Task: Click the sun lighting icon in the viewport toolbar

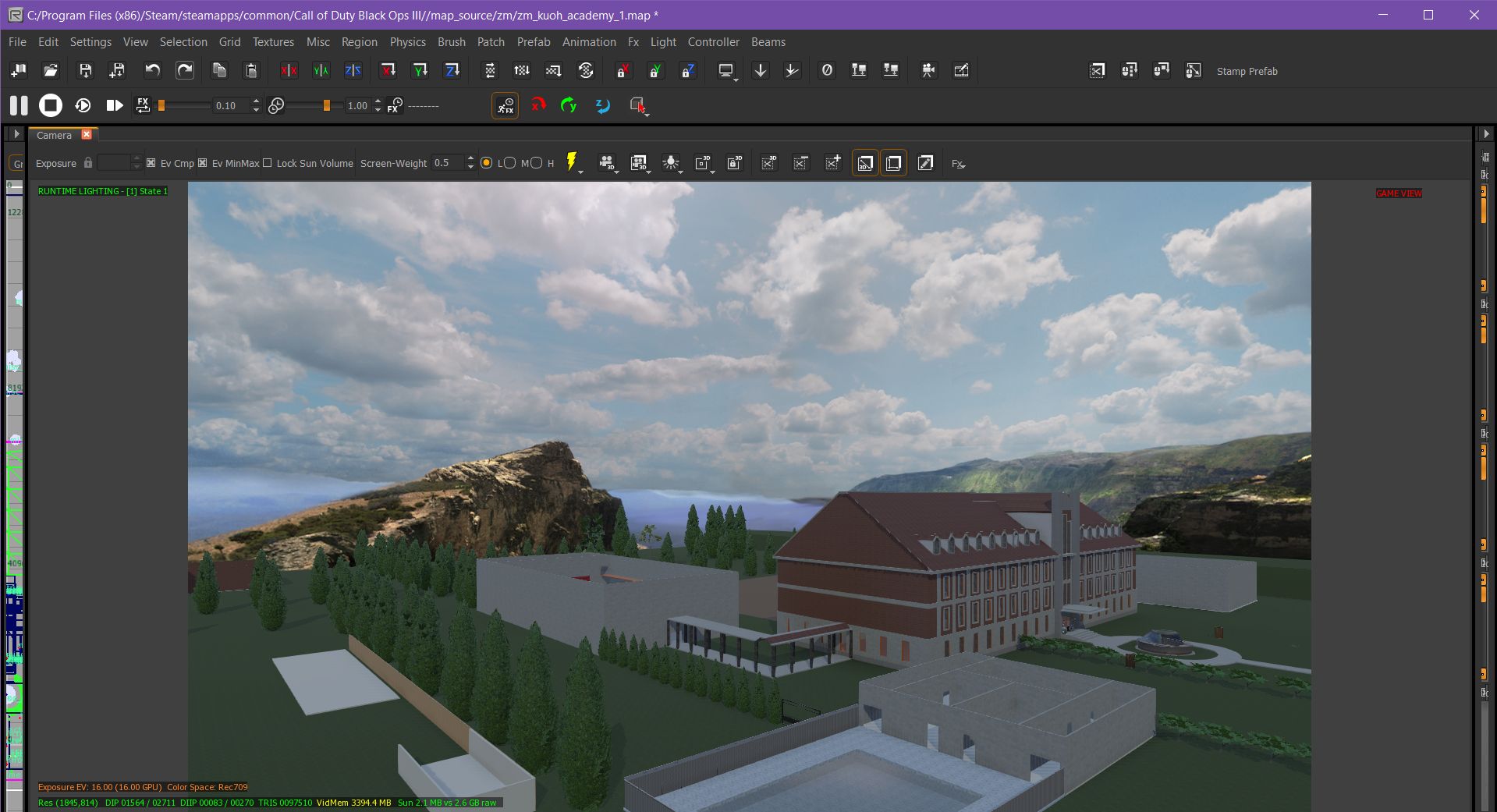Action: [672, 161]
